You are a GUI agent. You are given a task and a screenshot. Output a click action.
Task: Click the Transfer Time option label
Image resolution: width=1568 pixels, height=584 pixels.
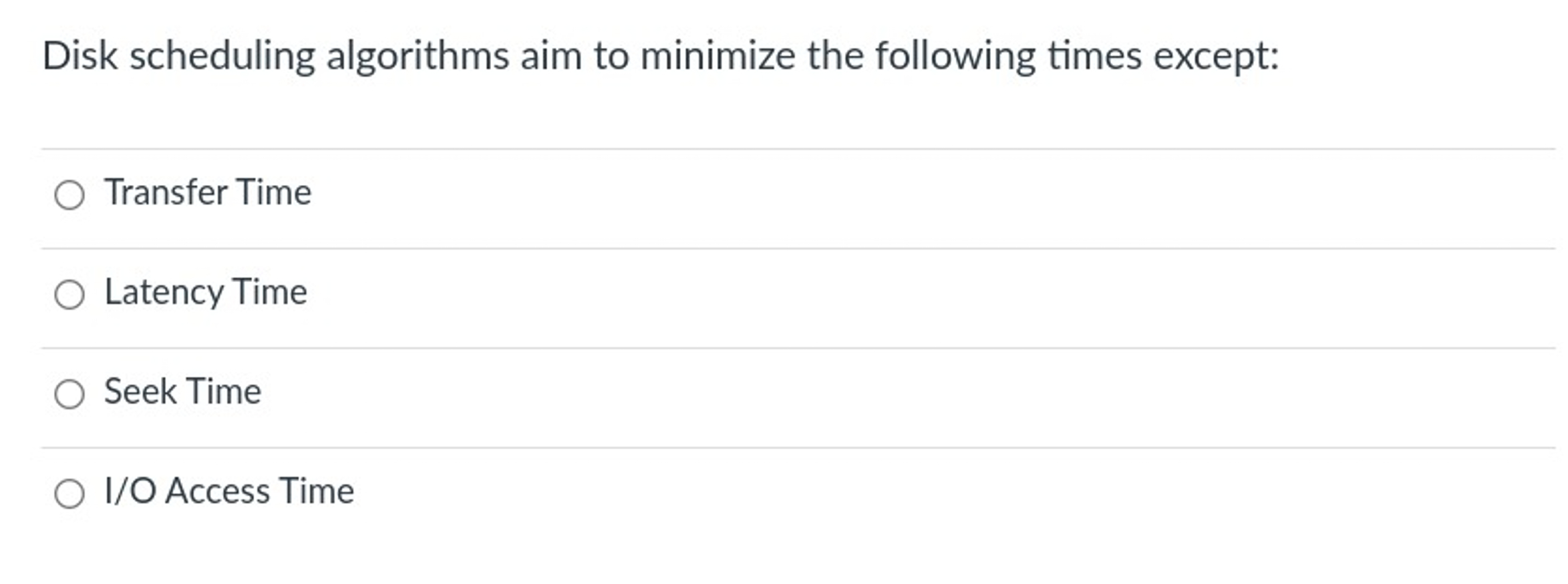pos(207,194)
